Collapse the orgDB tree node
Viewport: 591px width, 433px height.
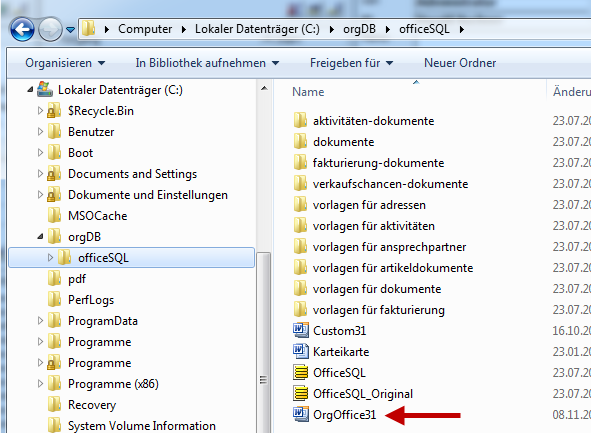point(40,237)
